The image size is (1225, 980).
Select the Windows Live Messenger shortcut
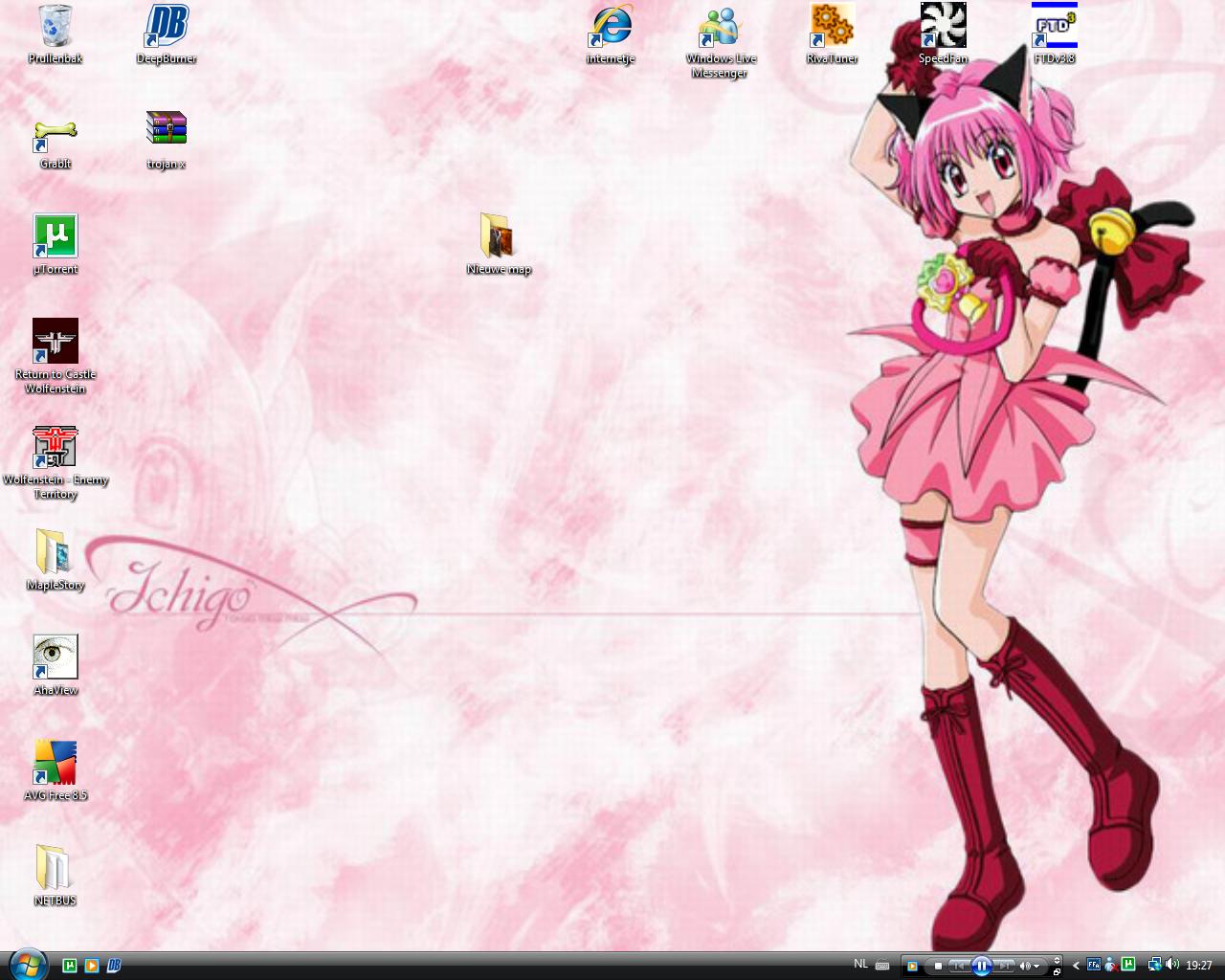click(x=721, y=40)
